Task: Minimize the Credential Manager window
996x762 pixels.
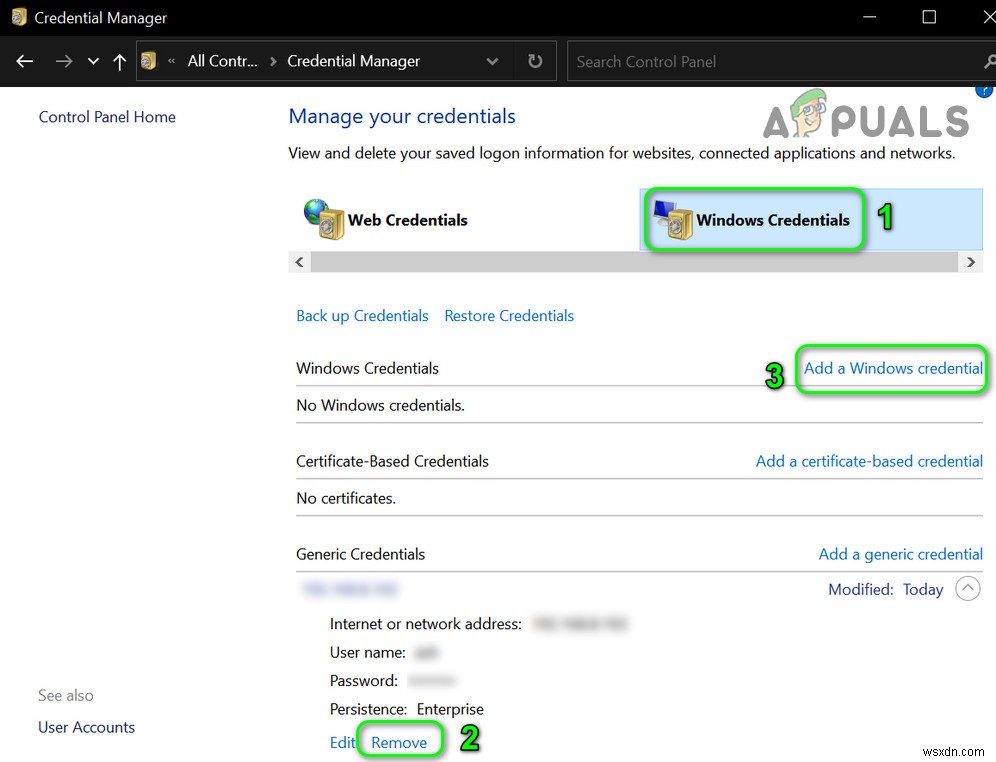Action: click(870, 17)
